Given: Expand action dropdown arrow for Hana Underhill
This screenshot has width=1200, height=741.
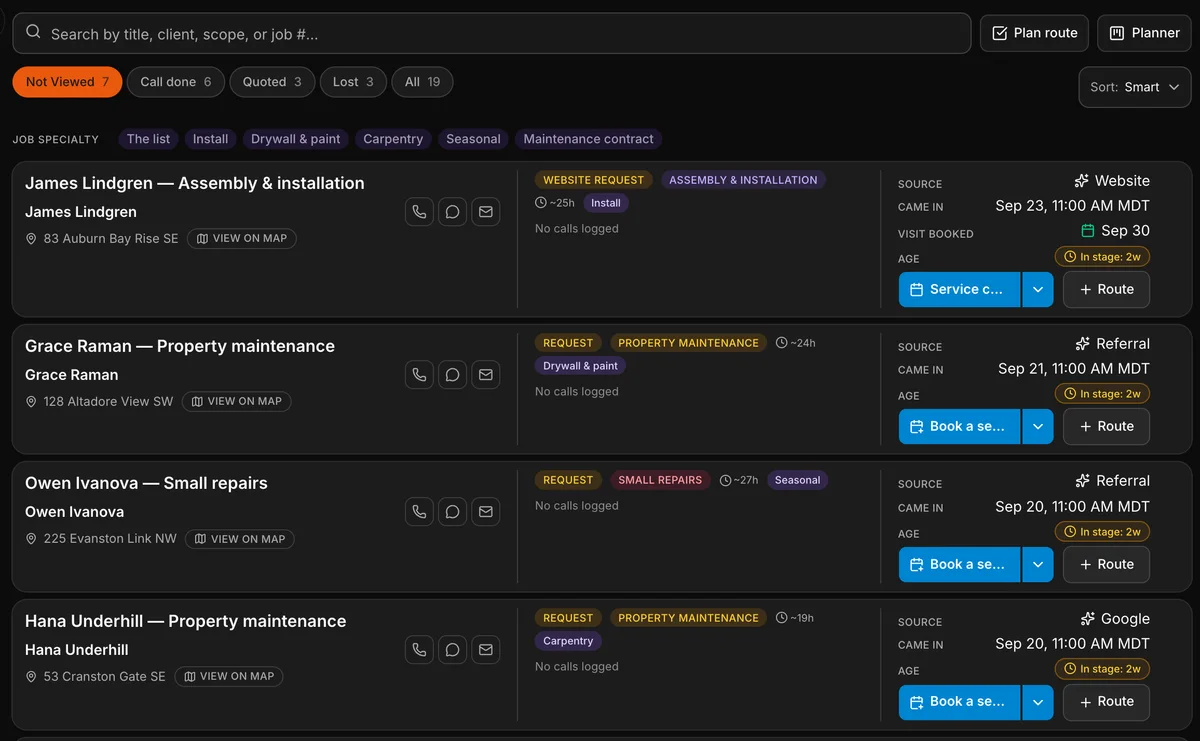Looking at the screenshot, I should coord(1037,701).
